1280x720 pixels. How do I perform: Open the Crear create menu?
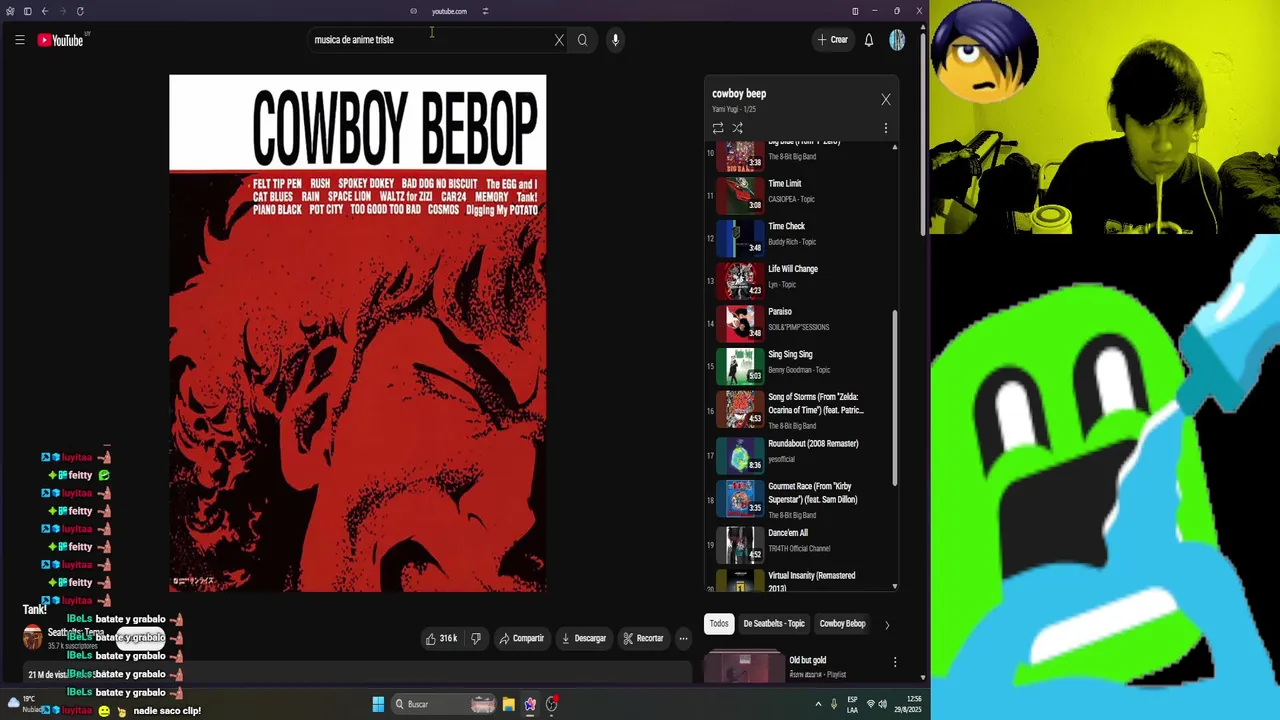[832, 40]
